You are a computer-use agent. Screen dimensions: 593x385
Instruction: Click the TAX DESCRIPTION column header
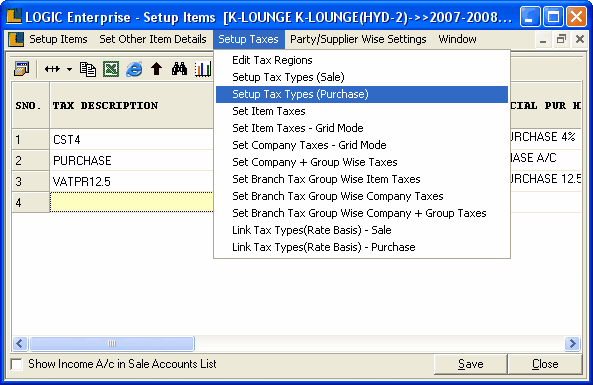point(132,106)
